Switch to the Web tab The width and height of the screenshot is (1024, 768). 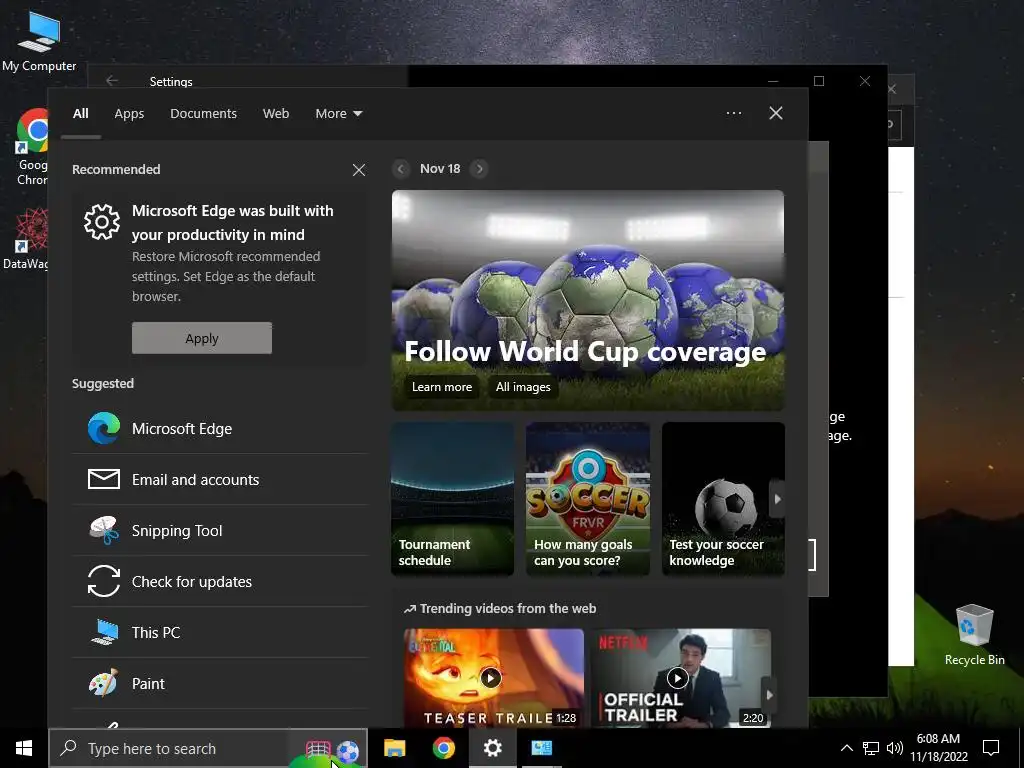276,114
